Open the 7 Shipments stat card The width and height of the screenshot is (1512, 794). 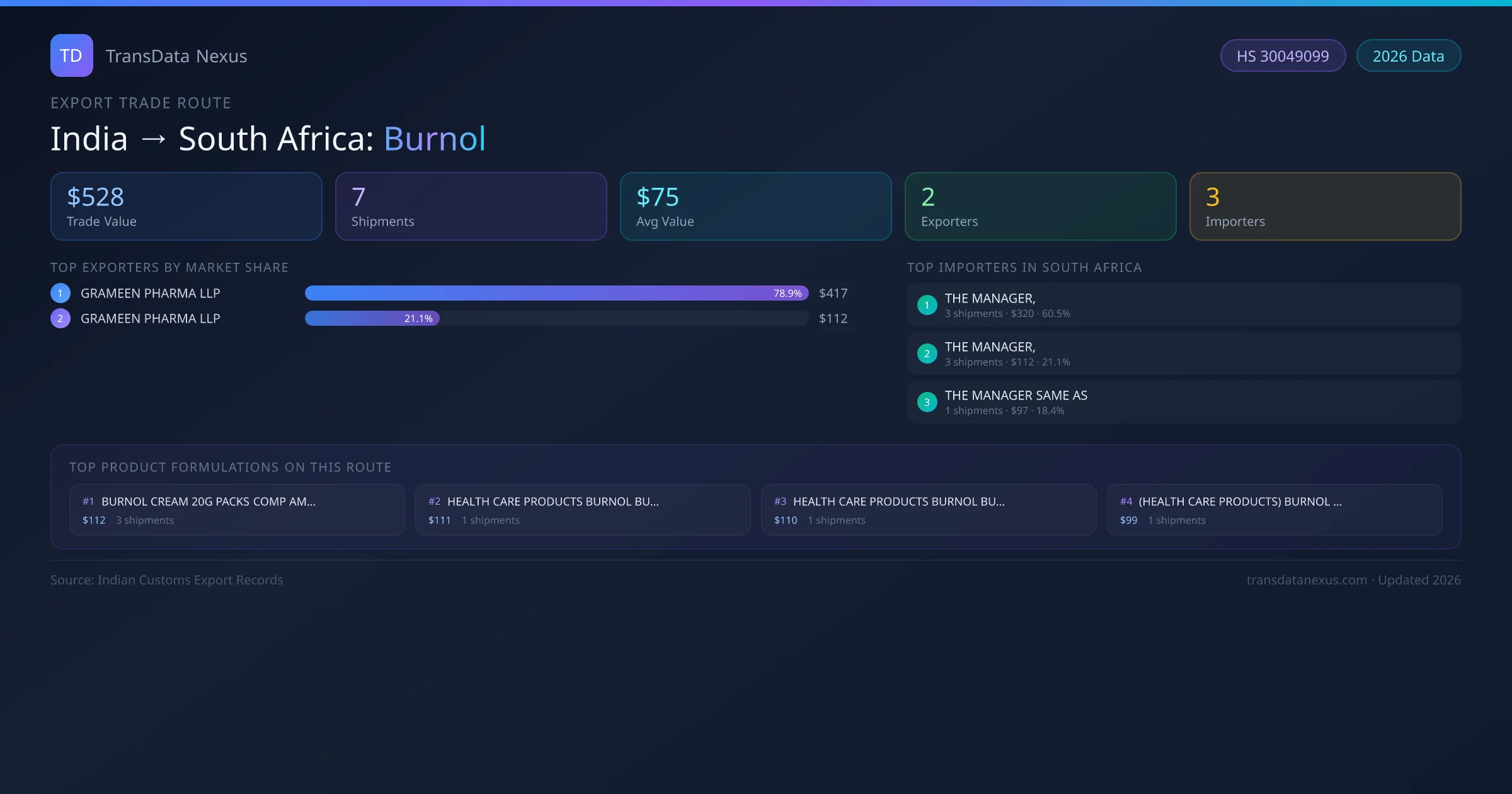point(471,207)
